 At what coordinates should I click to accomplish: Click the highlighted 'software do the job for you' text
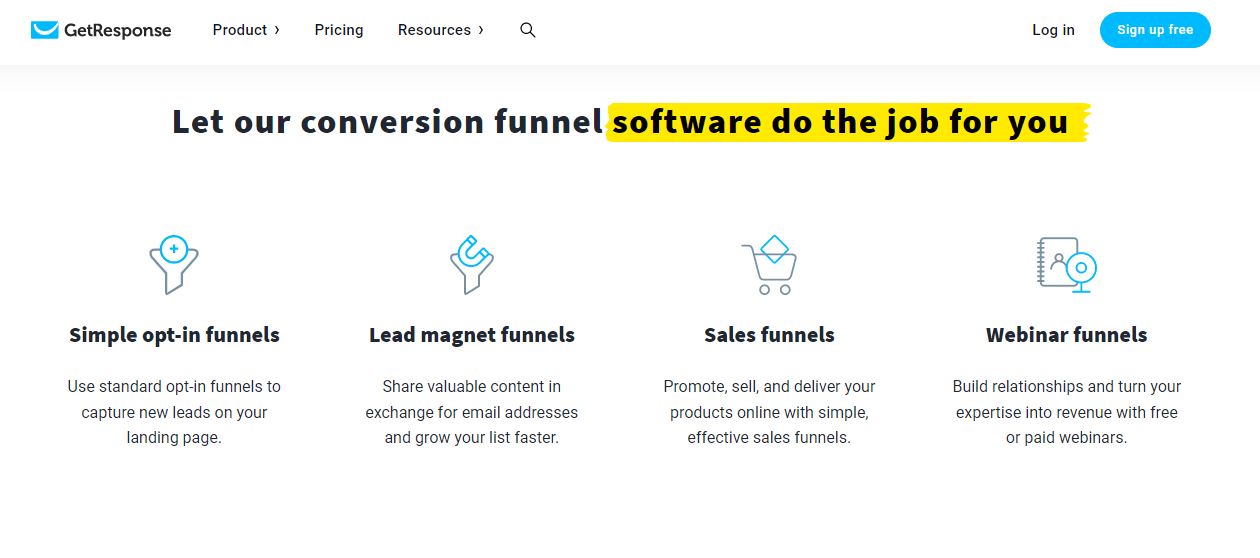(841, 122)
